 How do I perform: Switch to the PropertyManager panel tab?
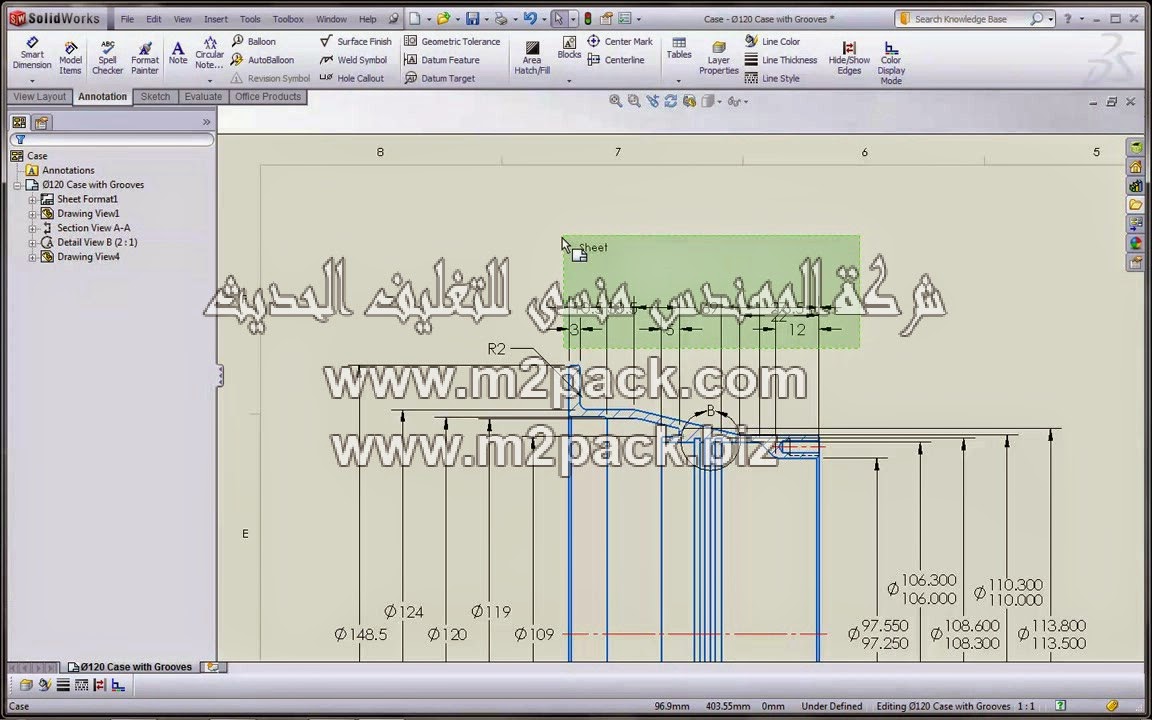[x=41, y=122]
